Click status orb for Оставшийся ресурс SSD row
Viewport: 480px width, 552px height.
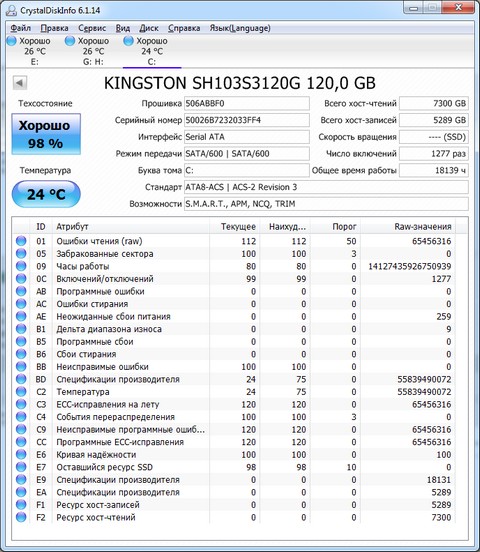[x=21, y=467]
